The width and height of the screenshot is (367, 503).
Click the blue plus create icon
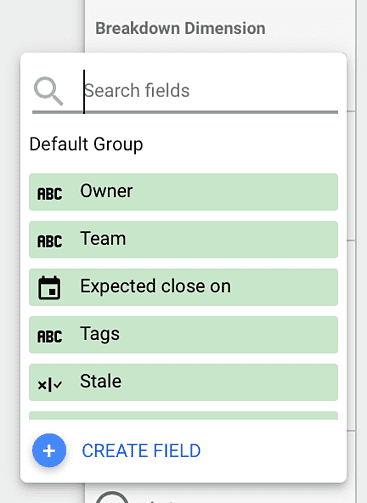pyautogui.click(x=49, y=450)
